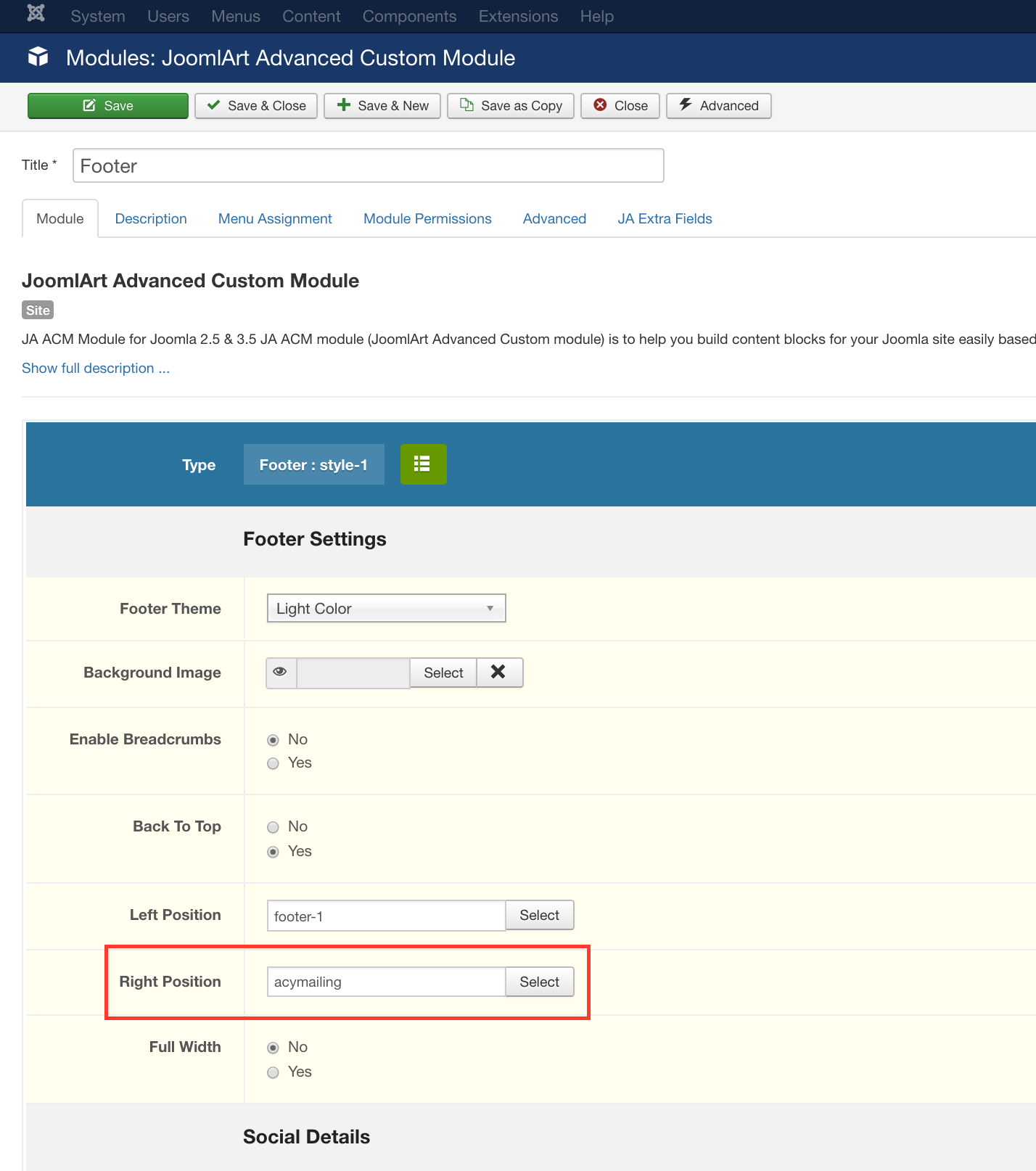Set Full Width to Yes
This screenshot has height=1171, width=1036.
(x=274, y=1072)
